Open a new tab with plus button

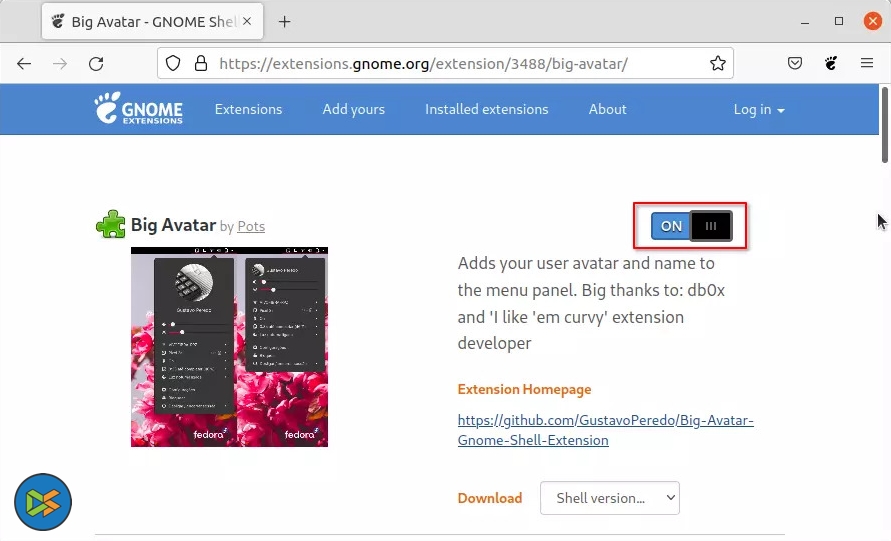285,22
